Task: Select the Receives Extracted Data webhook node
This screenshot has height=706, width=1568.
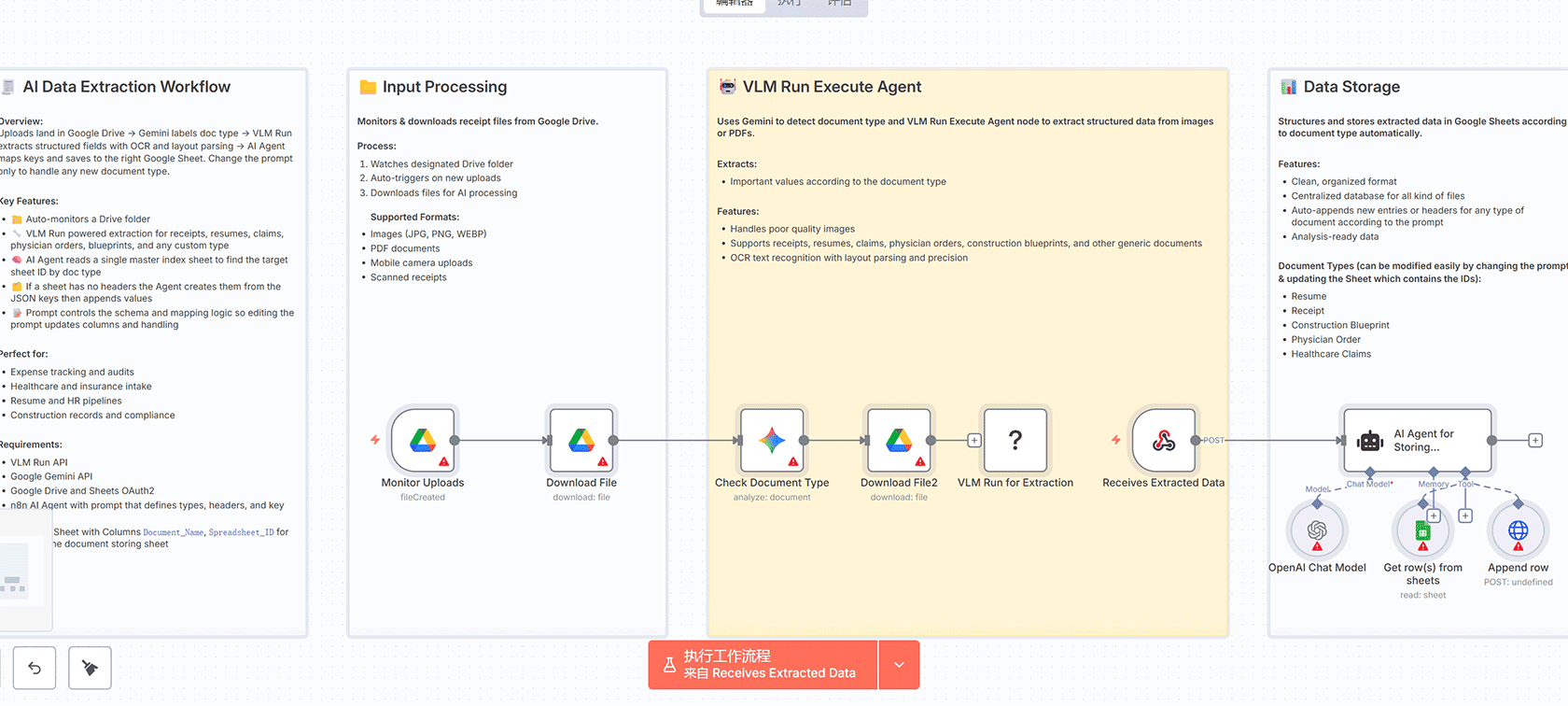Action: pyautogui.click(x=1163, y=440)
